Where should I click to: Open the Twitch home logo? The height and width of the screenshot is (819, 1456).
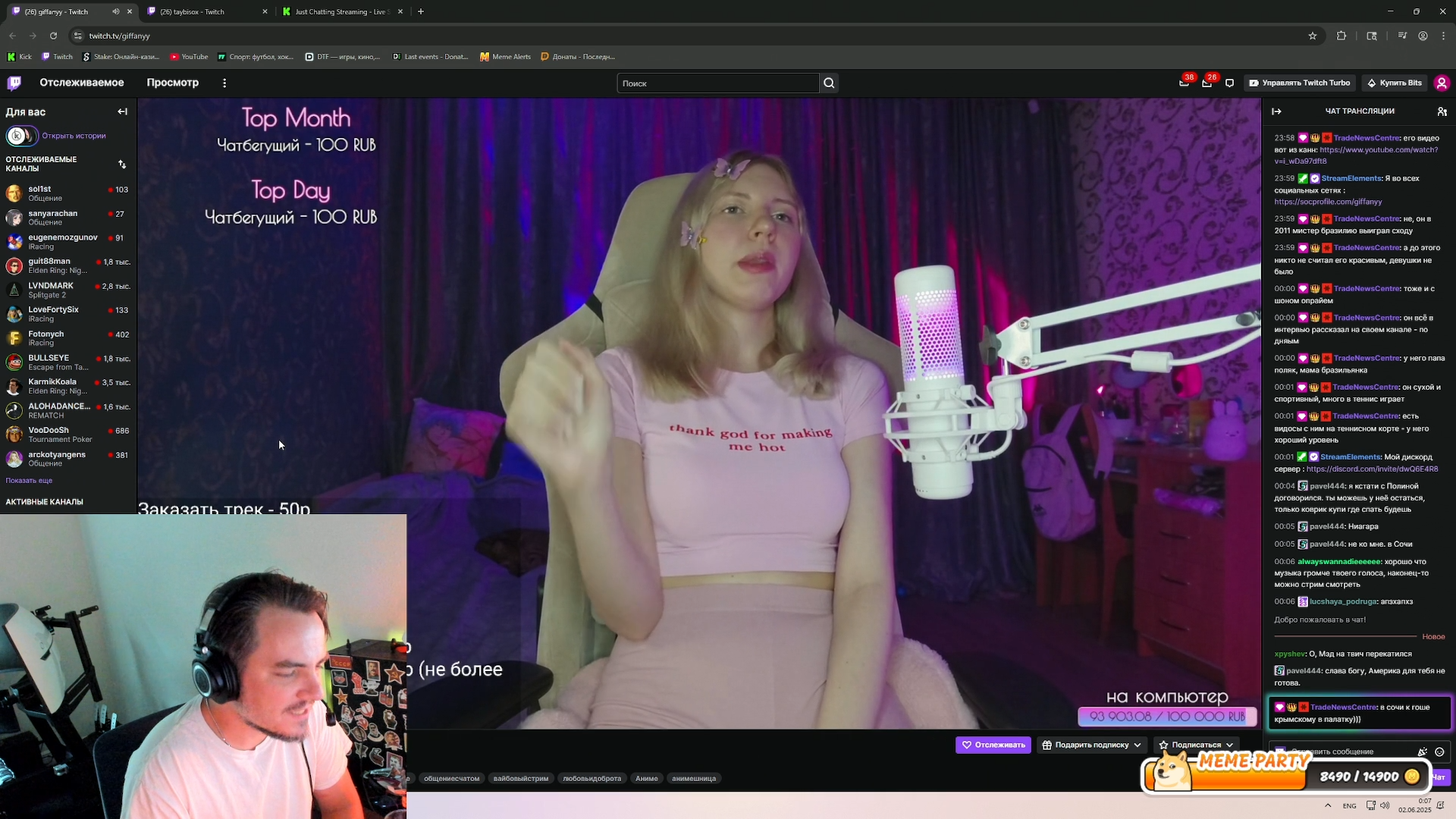[14, 83]
